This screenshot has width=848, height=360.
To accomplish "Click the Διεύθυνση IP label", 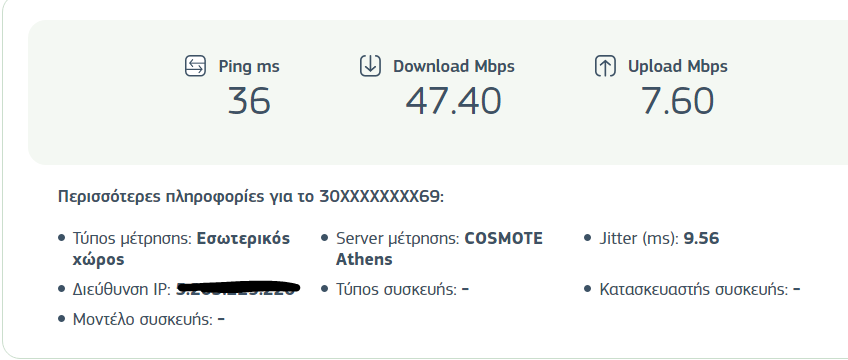I will (122, 289).
